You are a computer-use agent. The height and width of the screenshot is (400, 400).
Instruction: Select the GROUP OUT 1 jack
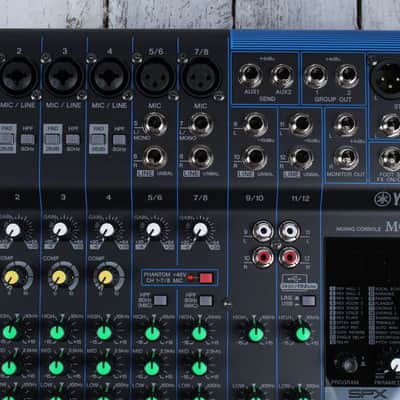click(x=316, y=75)
